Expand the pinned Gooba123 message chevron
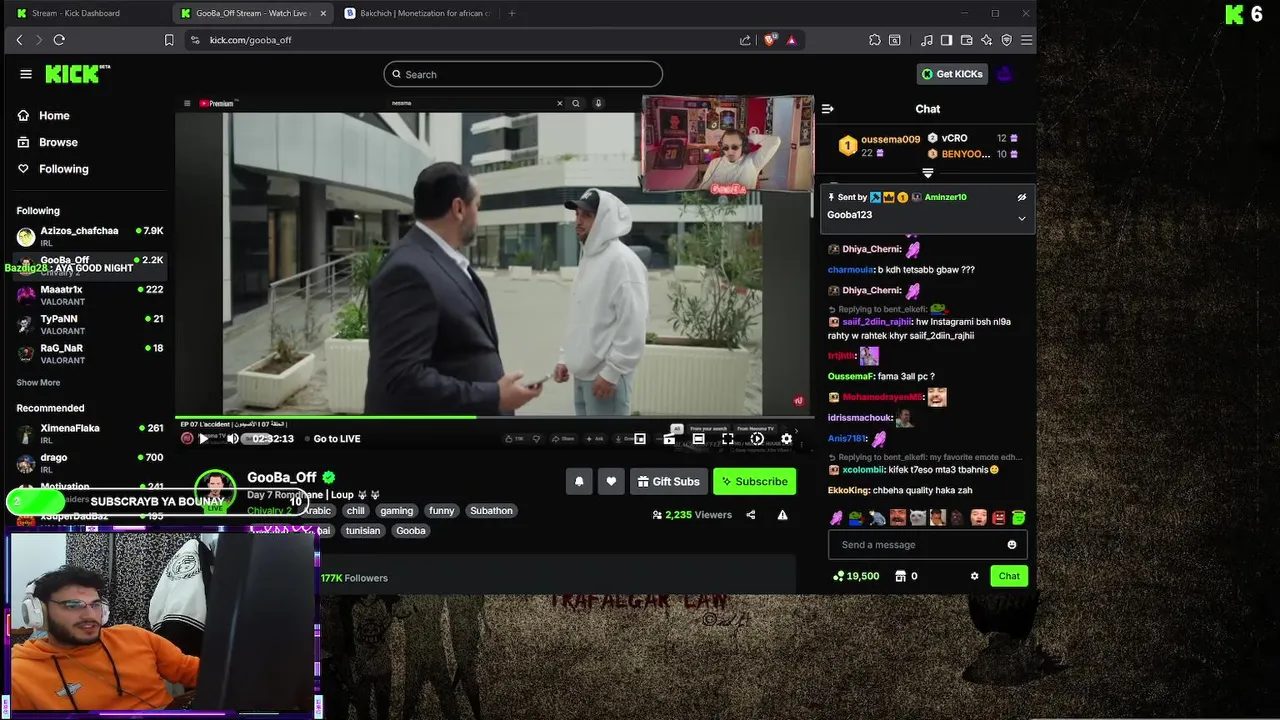Screen dimensions: 1280x720 click(1021, 218)
